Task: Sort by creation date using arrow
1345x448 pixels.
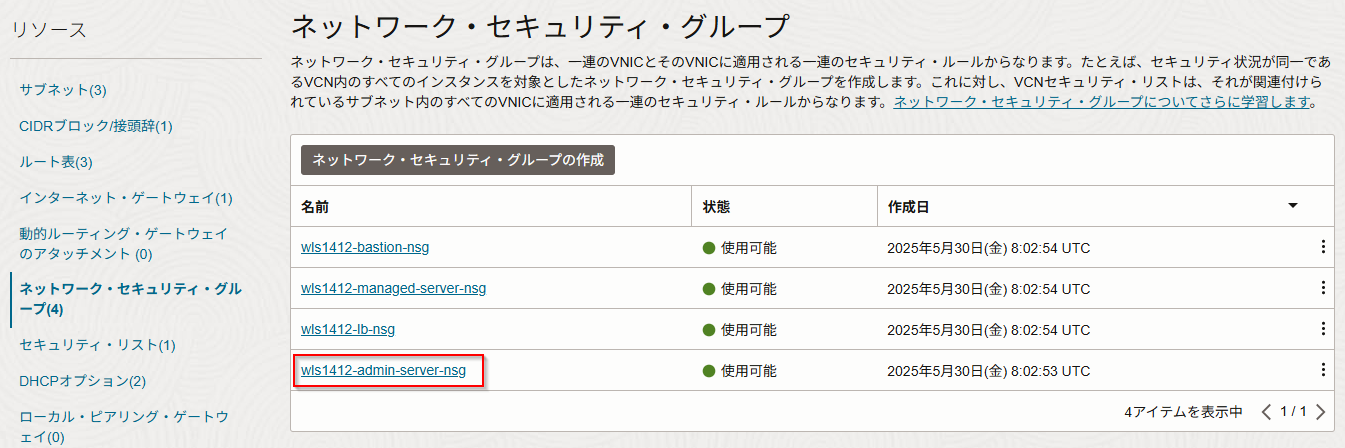Action: (1292, 206)
